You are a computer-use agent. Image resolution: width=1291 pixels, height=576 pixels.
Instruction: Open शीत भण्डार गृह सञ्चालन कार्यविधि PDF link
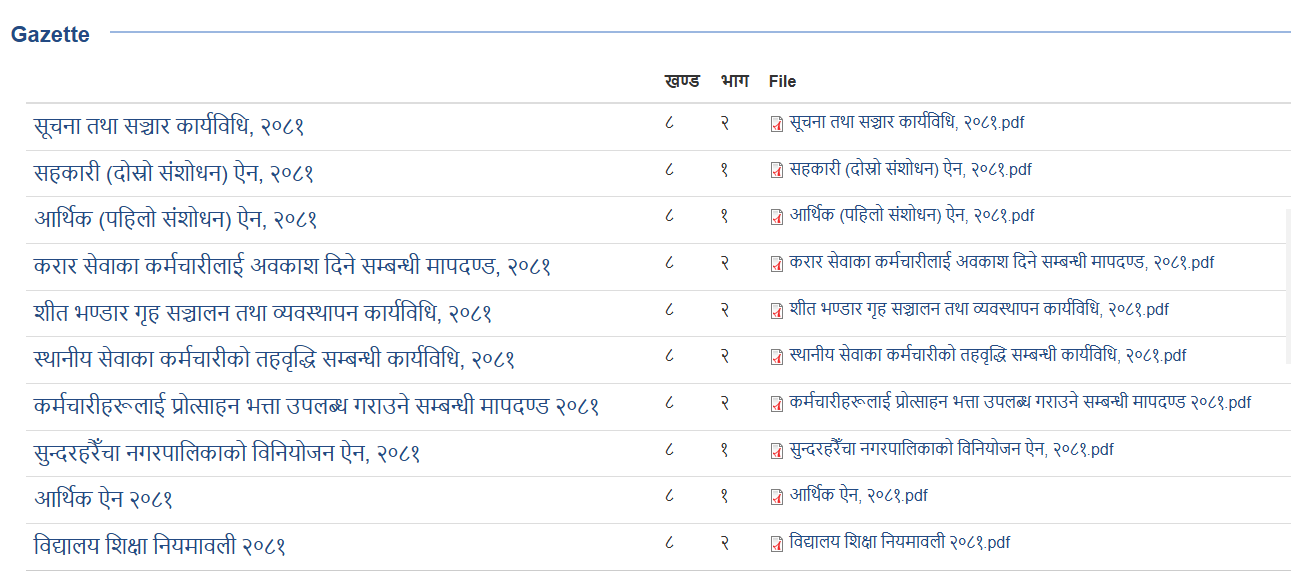pyautogui.click(x=978, y=310)
